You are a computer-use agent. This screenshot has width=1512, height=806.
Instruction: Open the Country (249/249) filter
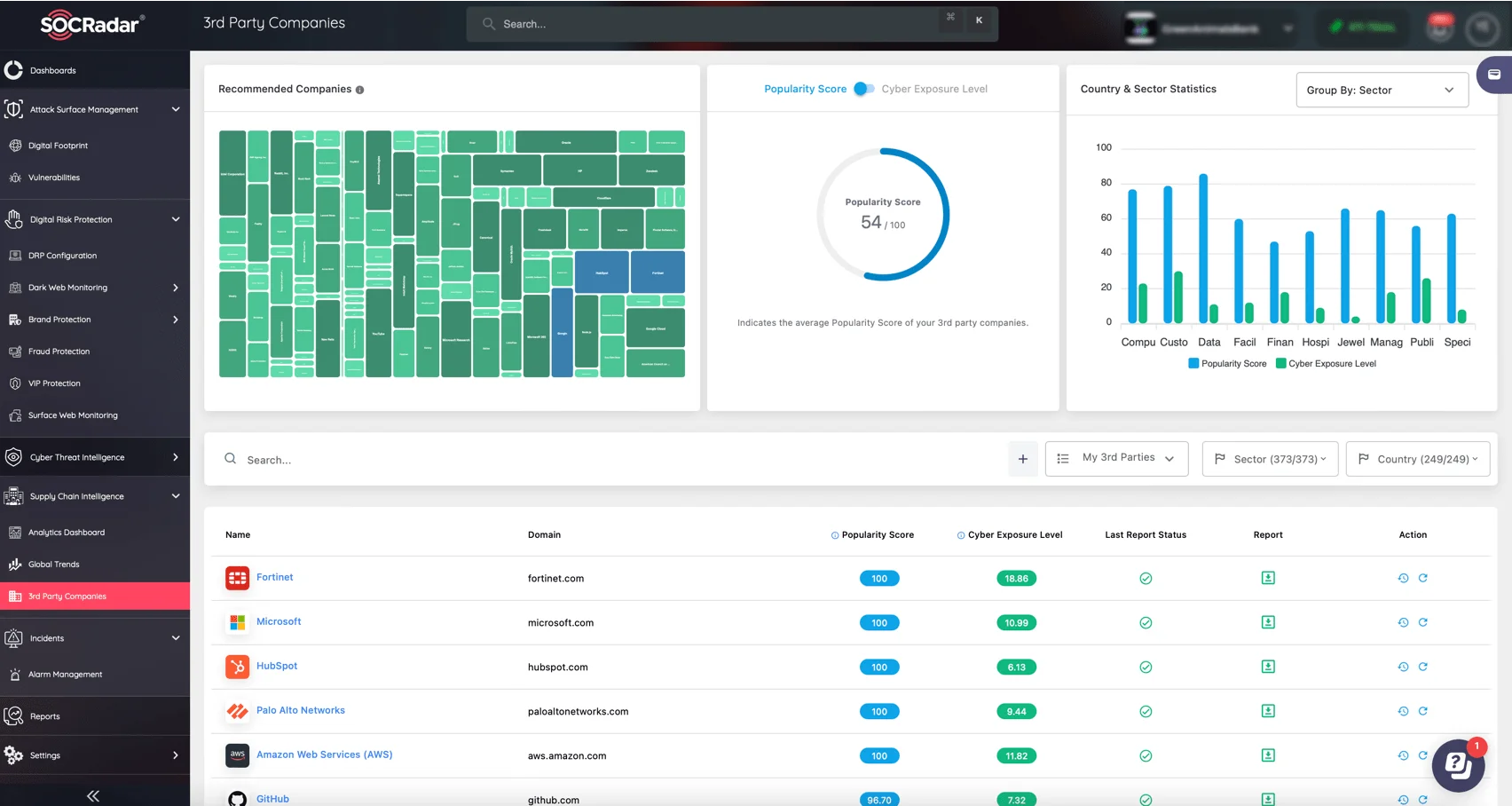tap(1417, 458)
